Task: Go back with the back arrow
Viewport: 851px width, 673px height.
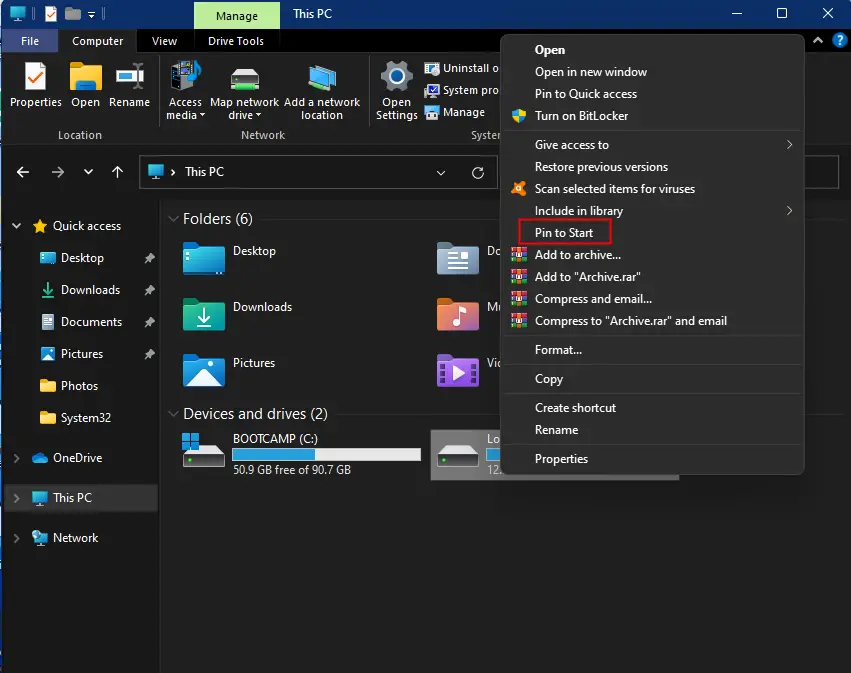Action: tap(23, 173)
